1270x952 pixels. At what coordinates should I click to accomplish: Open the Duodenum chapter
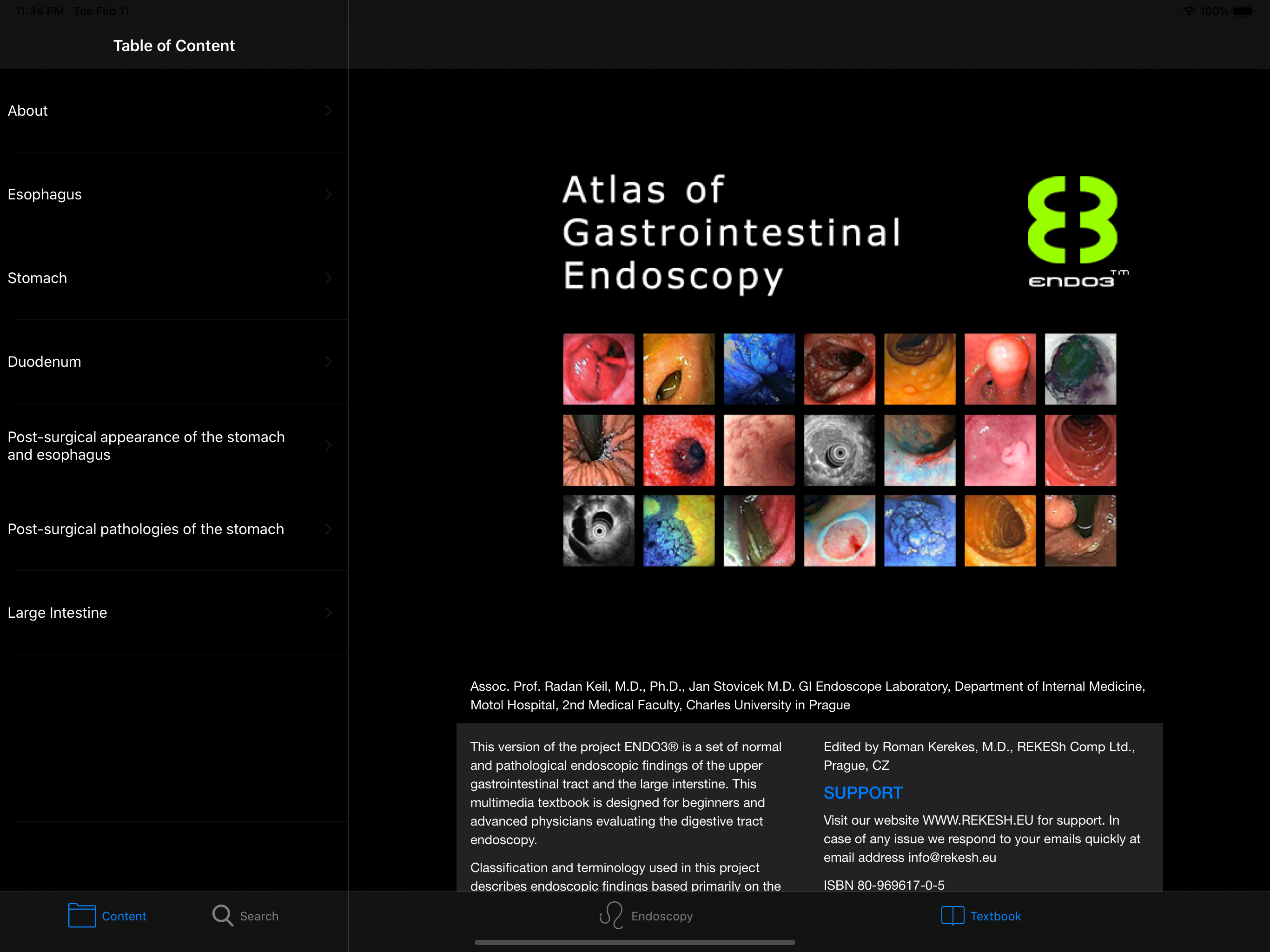[45, 362]
